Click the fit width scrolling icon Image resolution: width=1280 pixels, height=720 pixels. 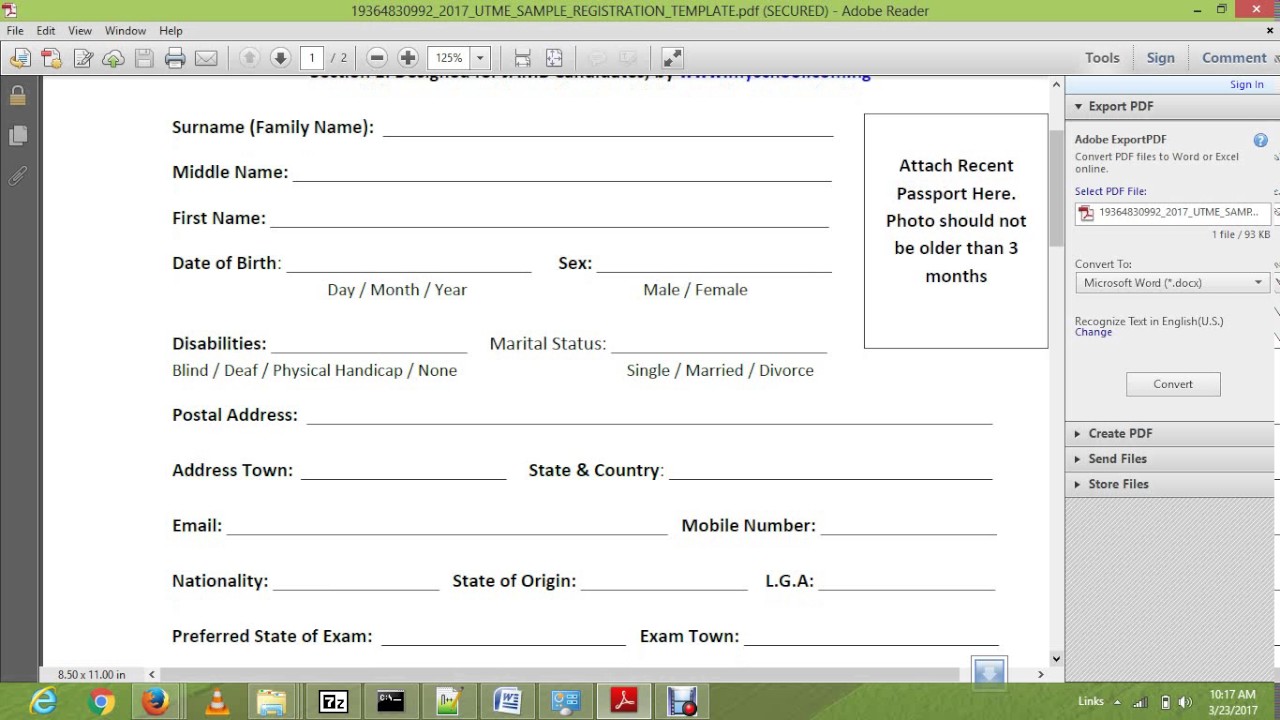click(x=522, y=58)
